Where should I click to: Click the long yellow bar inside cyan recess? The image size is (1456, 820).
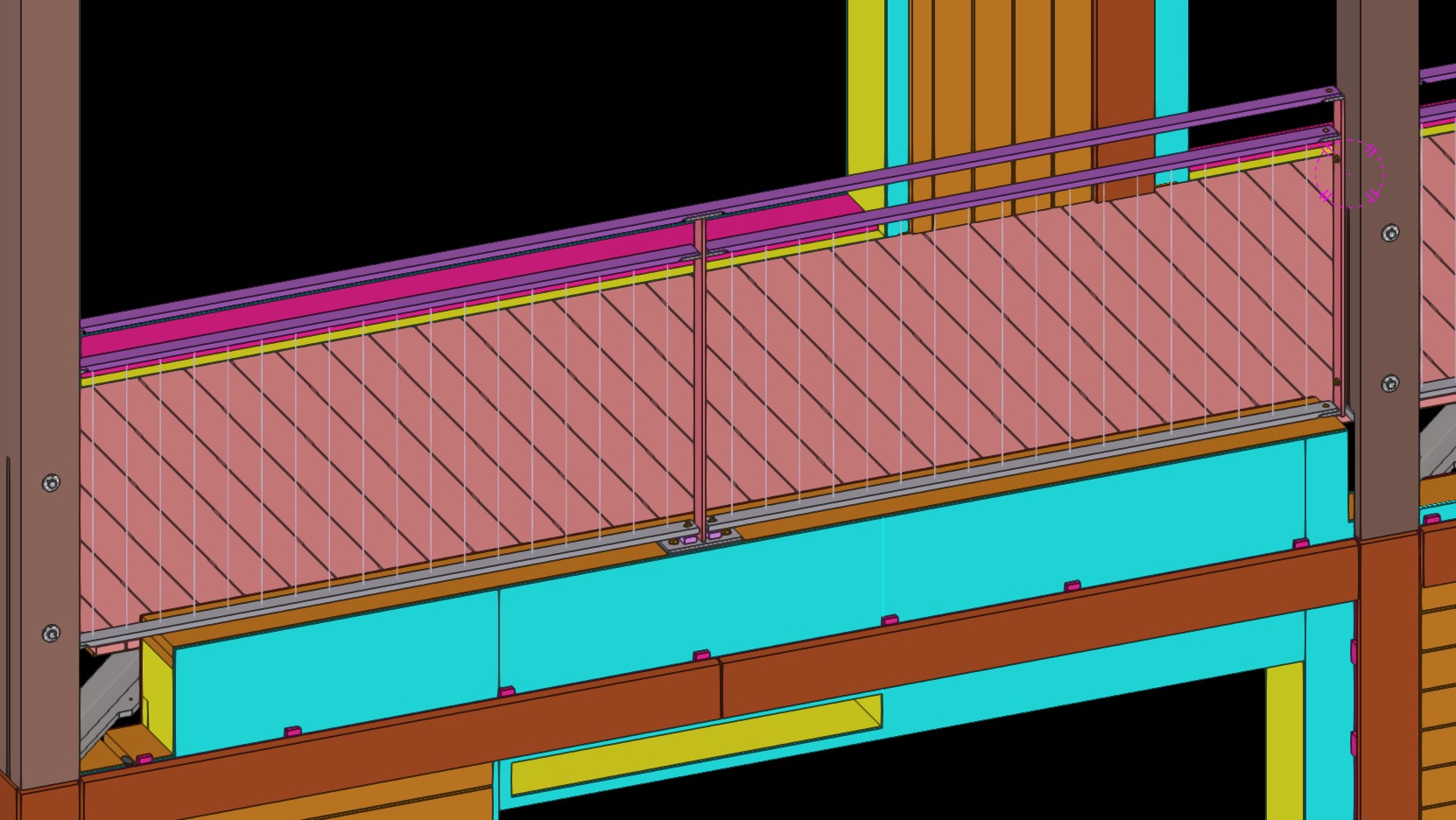(x=696, y=745)
